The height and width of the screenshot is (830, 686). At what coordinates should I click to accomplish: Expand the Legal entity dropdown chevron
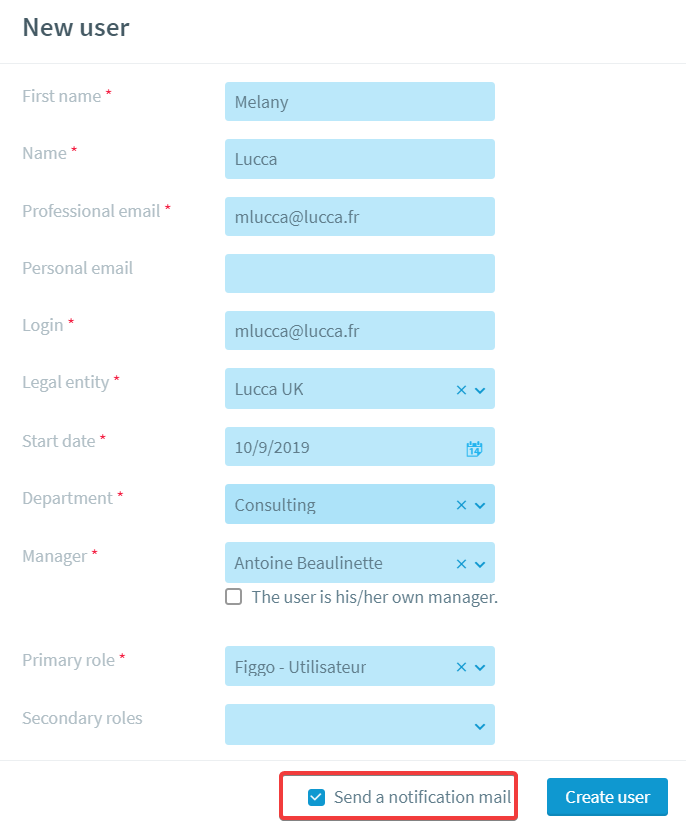[x=480, y=391]
